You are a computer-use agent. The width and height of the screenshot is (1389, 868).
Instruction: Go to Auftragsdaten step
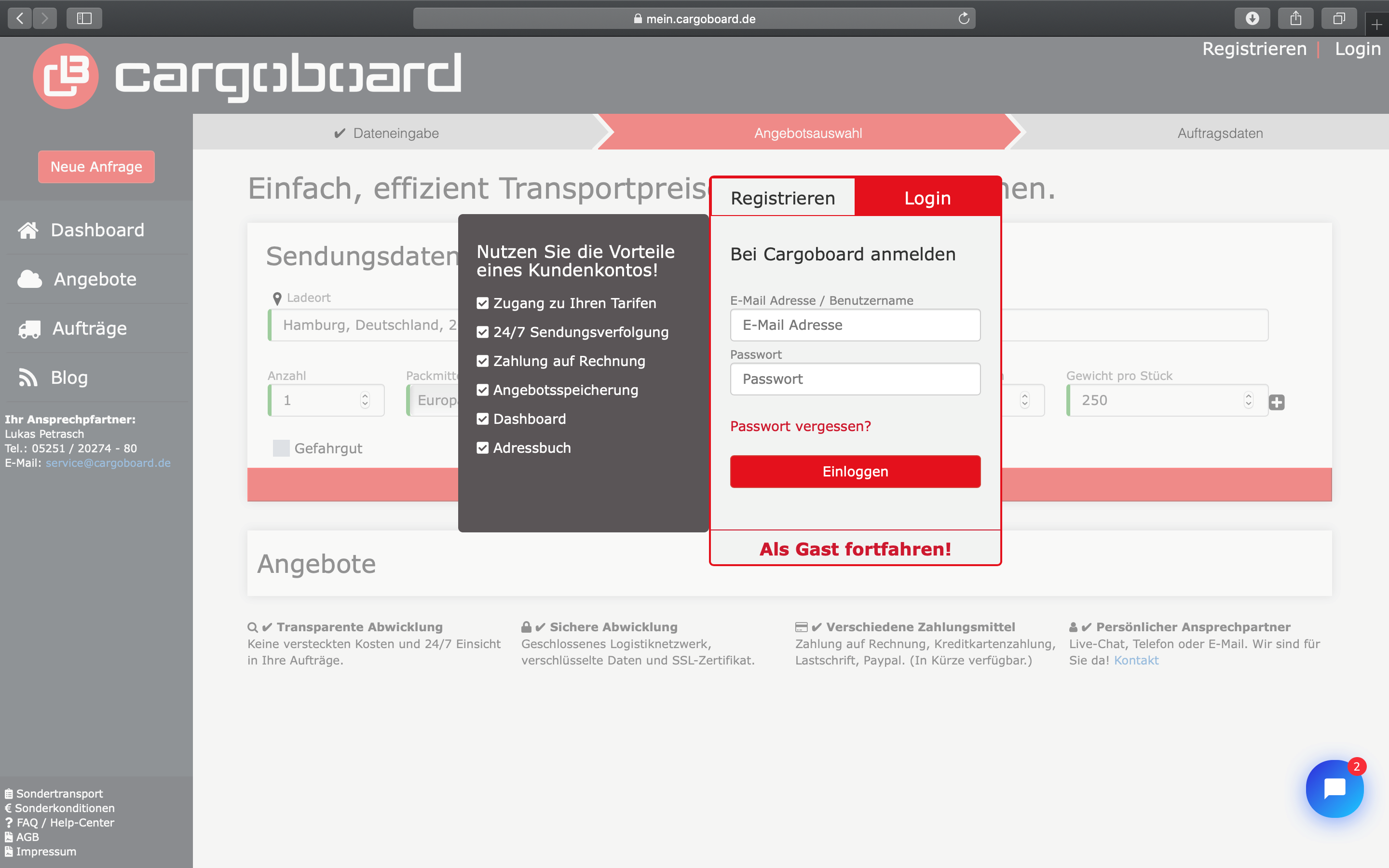click(1220, 133)
